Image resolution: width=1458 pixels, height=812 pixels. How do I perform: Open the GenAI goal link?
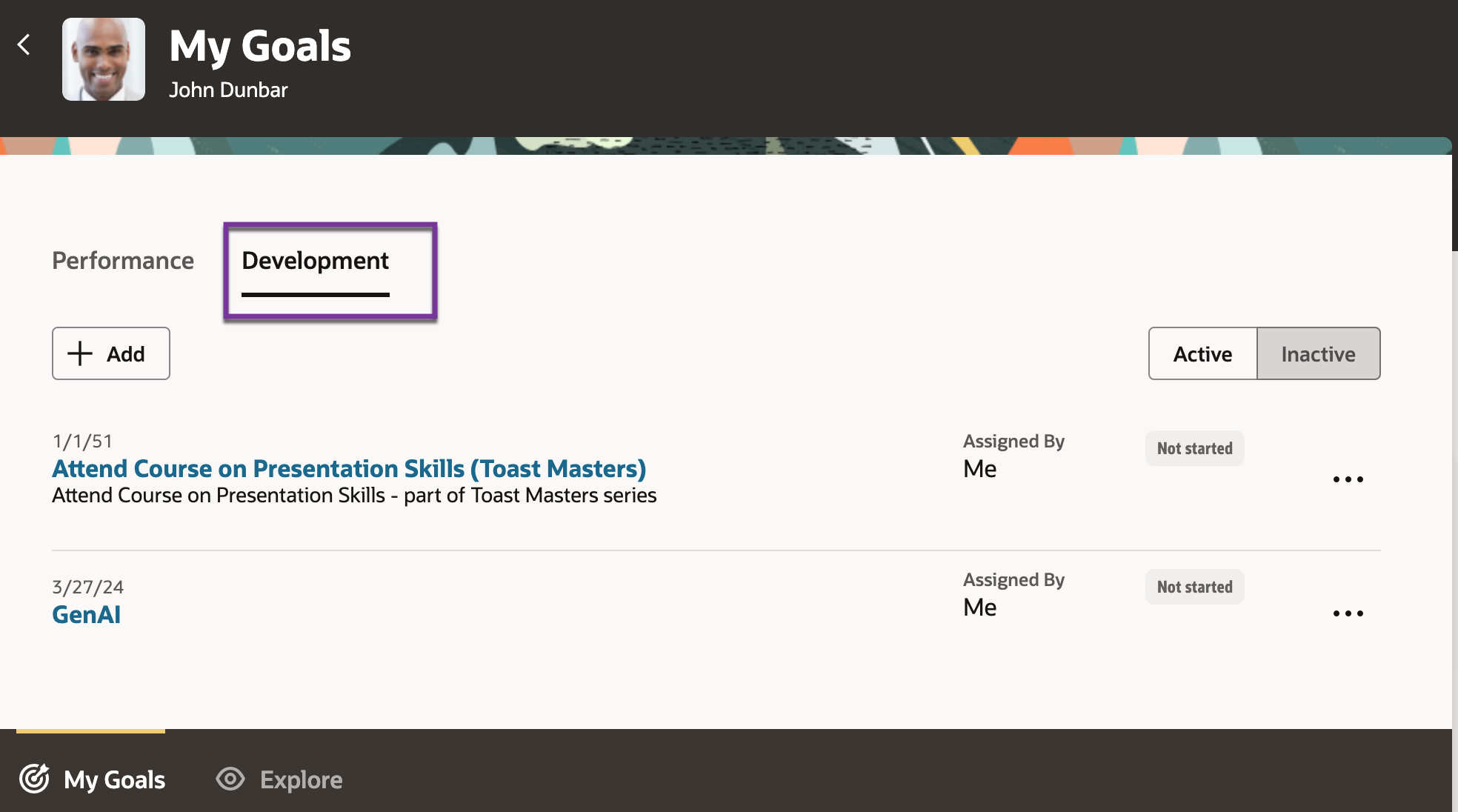pos(87,615)
